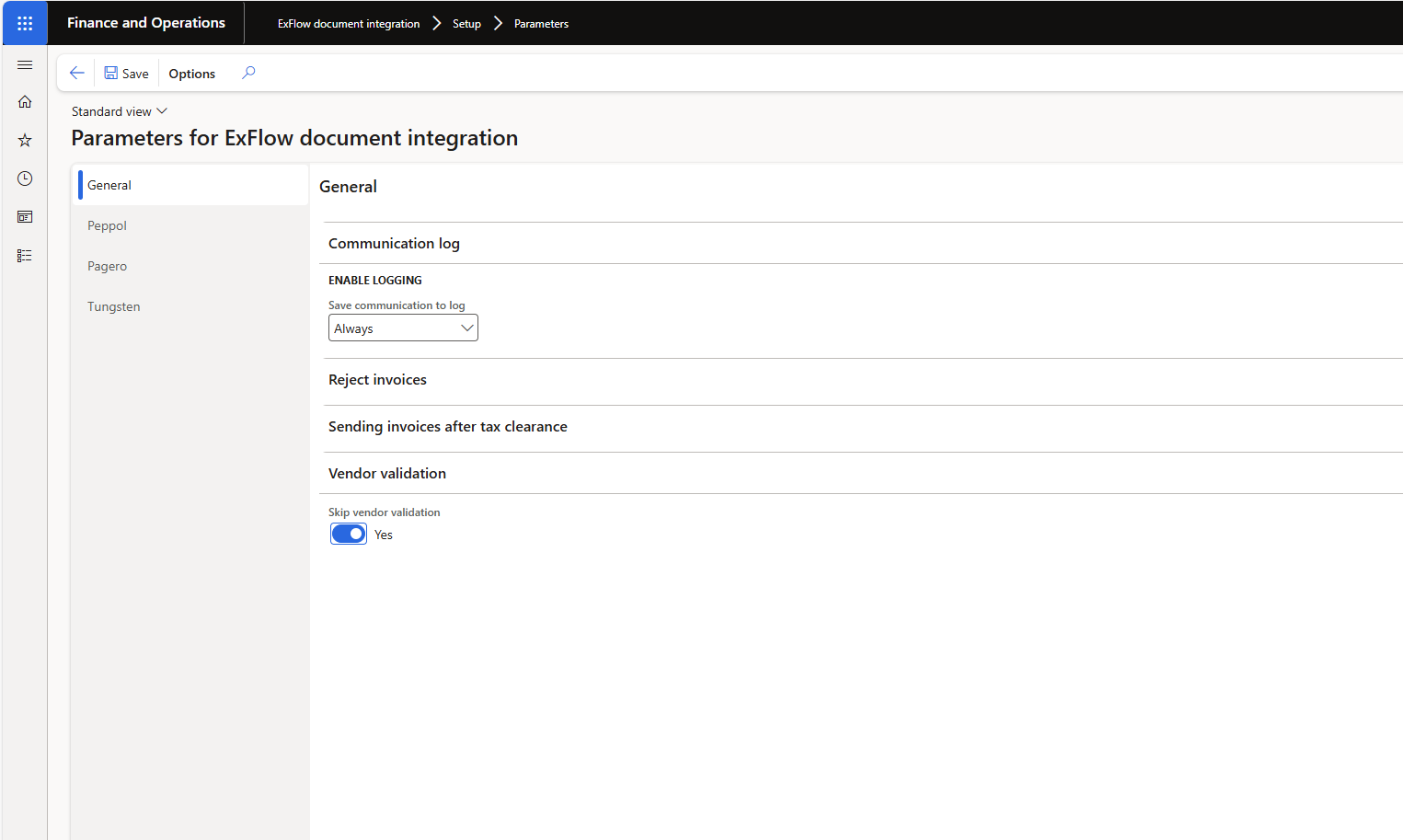Viewport: 1403px width, 840px height.
Task: Open the Options menu
Action: pos(191,74)
